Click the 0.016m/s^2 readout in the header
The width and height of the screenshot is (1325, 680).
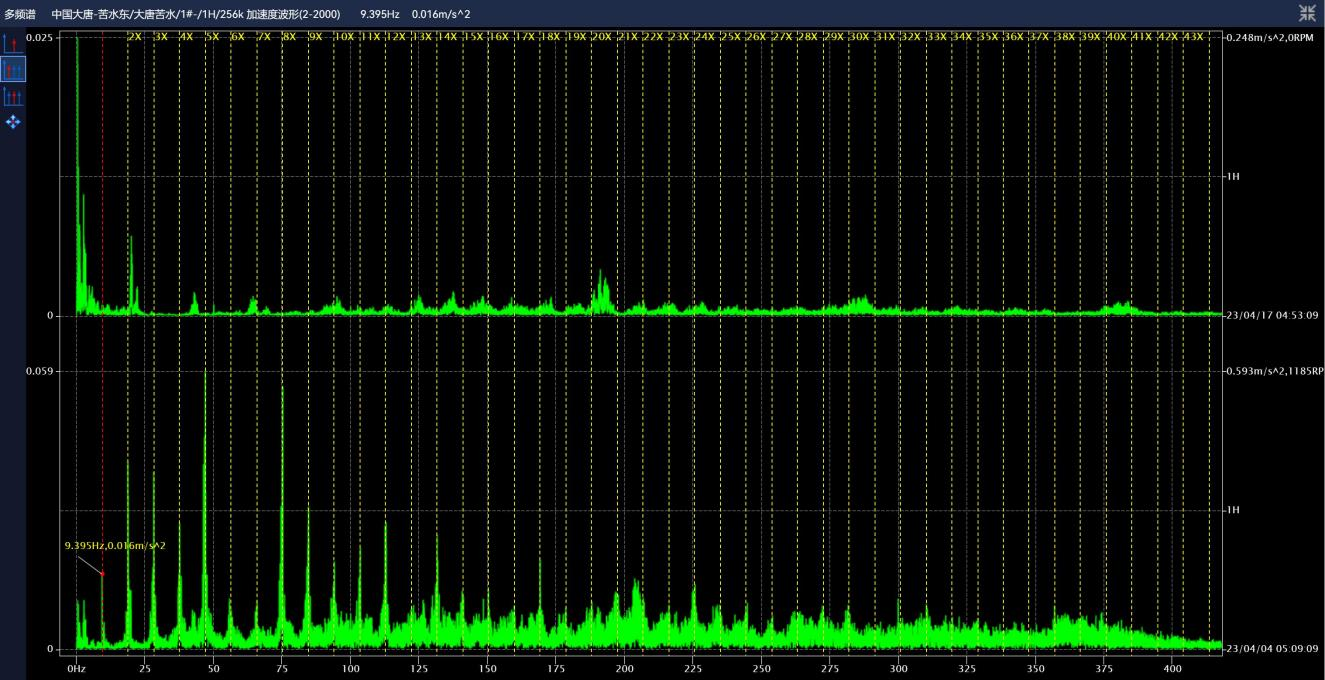click(x=441, y=14)
